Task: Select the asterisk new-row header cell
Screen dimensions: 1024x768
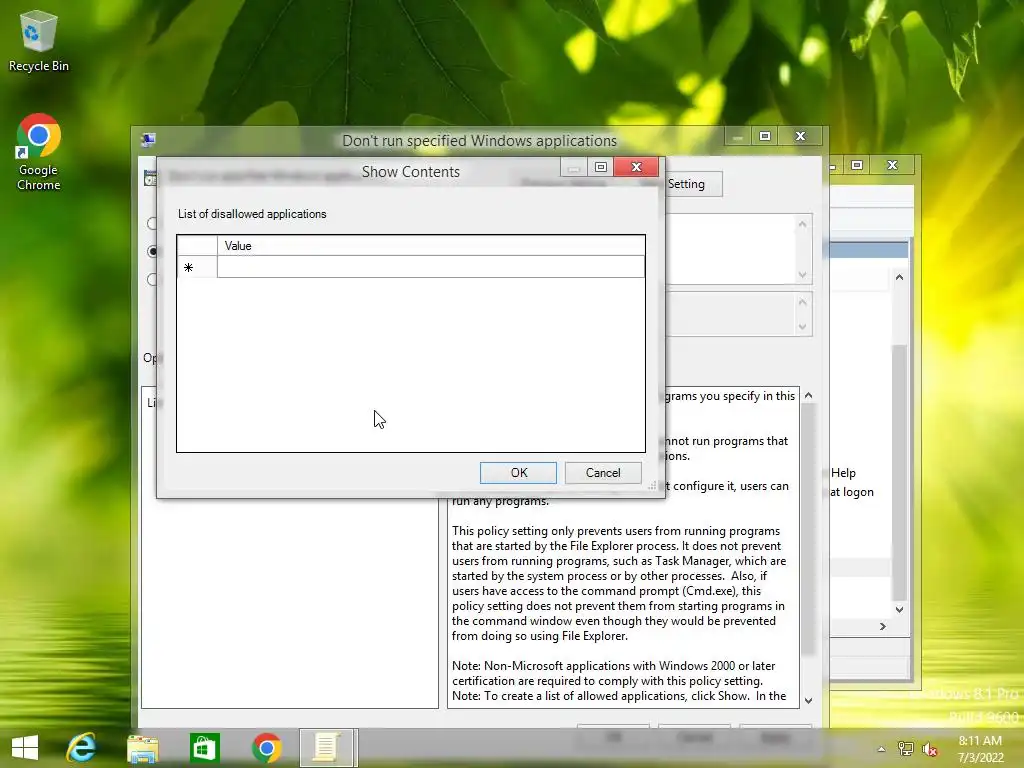Action: pyautogui.click(x=197, y=267)
